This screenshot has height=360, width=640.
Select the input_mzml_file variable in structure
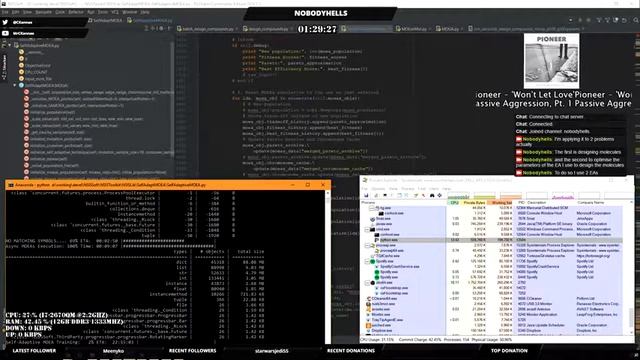pyautogui.click(x=38, y=79)
